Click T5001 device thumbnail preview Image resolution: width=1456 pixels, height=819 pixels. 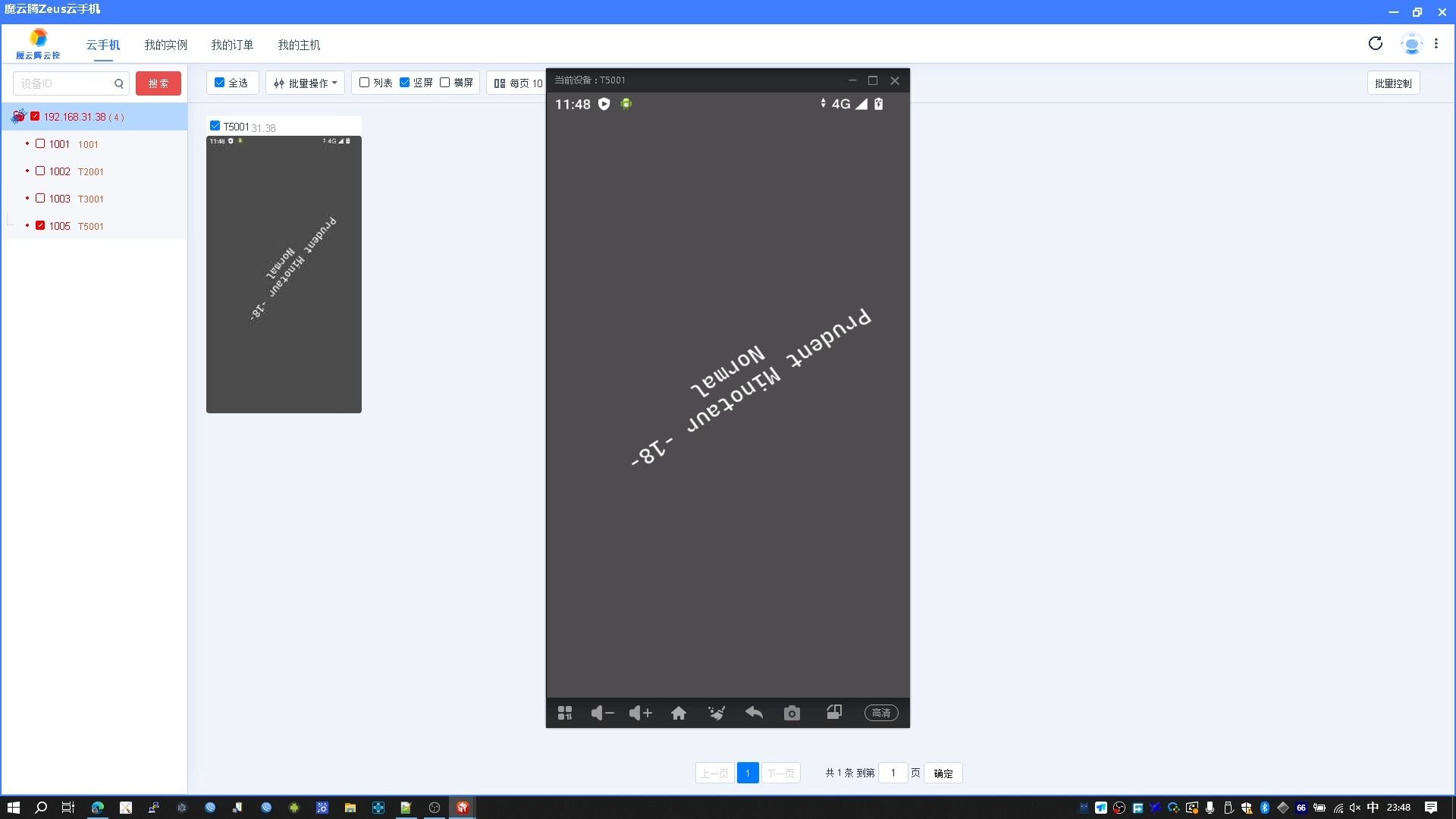point(285,274)
